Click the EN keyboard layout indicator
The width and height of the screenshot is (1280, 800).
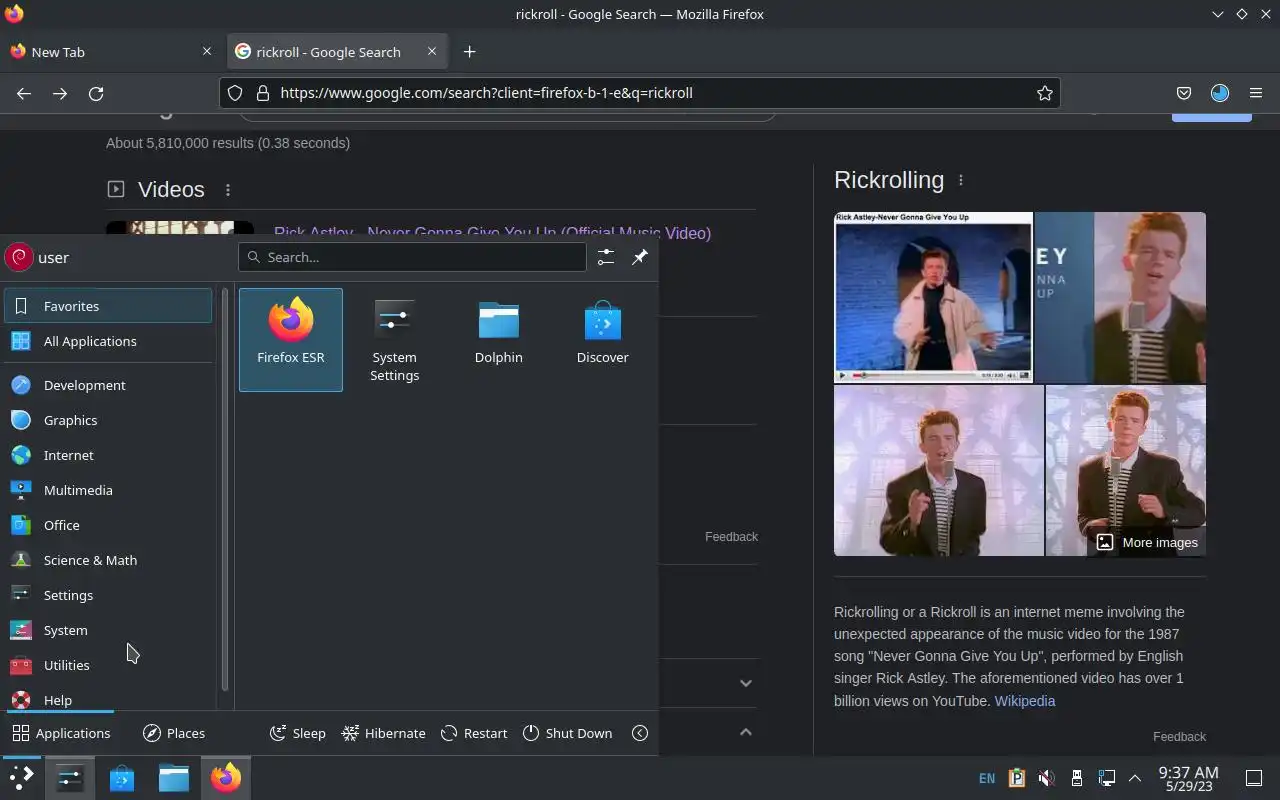(987, 778)
